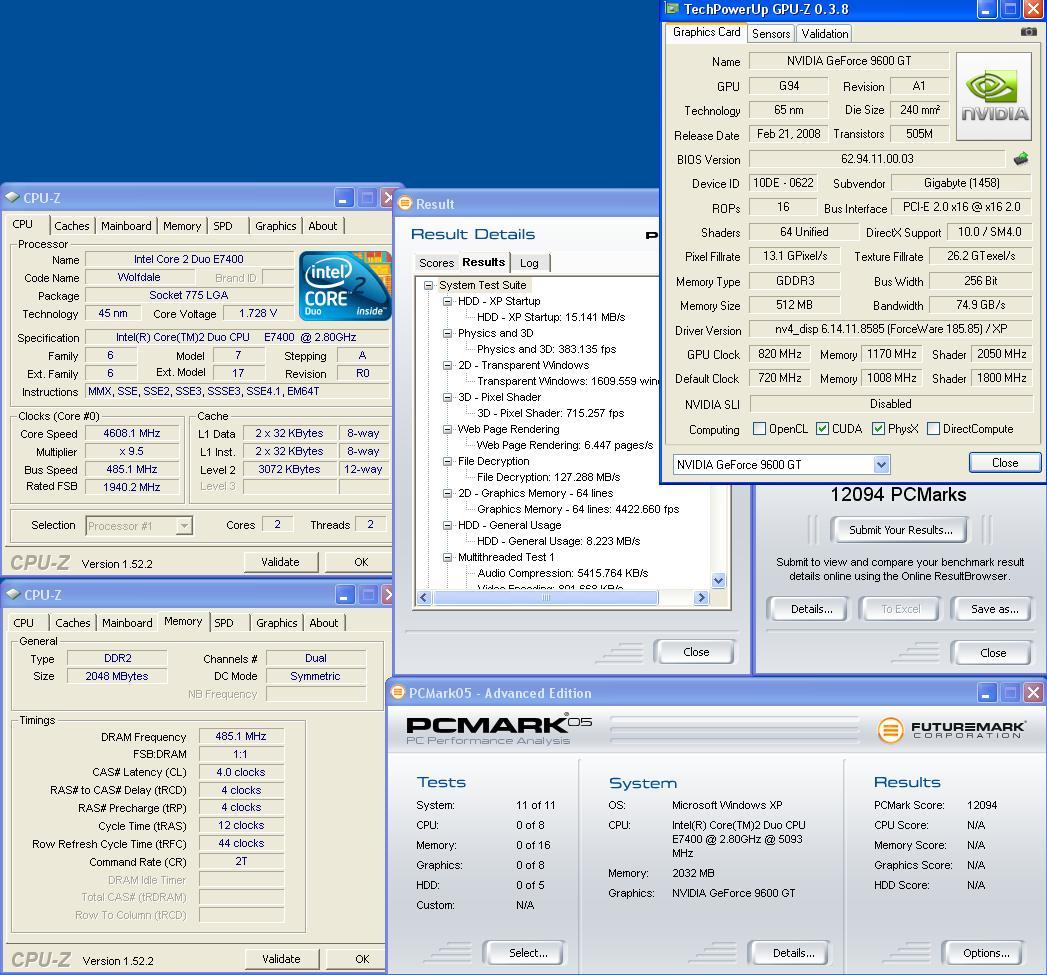This screenshot has height=975, width=1047.
Task: Minimize the lower CPU-Z Memory window
Action: 345,594
